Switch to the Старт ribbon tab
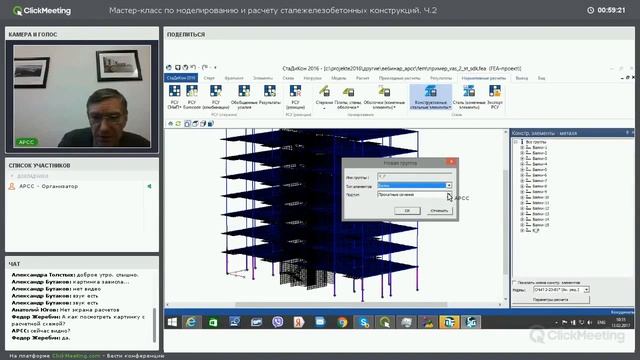The height and width of the screenshot is (360, 640). click(209, 78)
